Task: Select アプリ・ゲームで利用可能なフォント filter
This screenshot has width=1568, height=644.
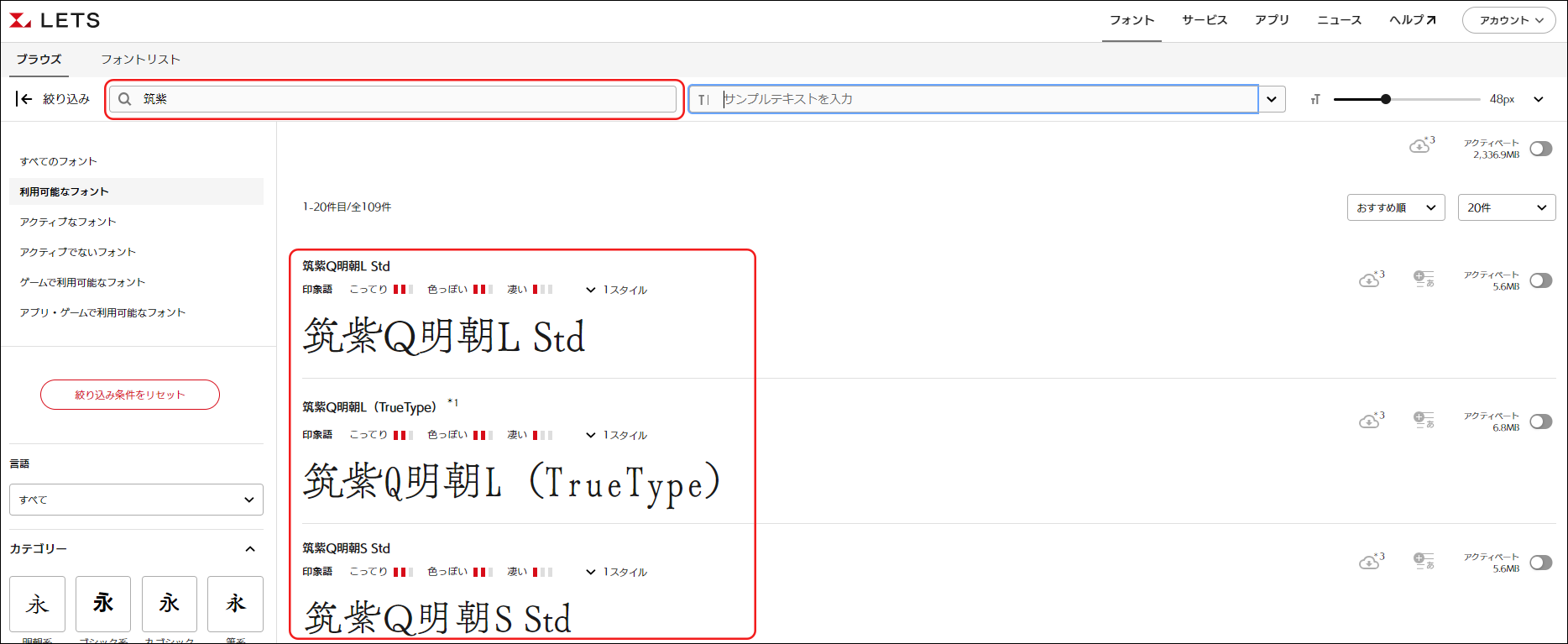Action: 102,312
